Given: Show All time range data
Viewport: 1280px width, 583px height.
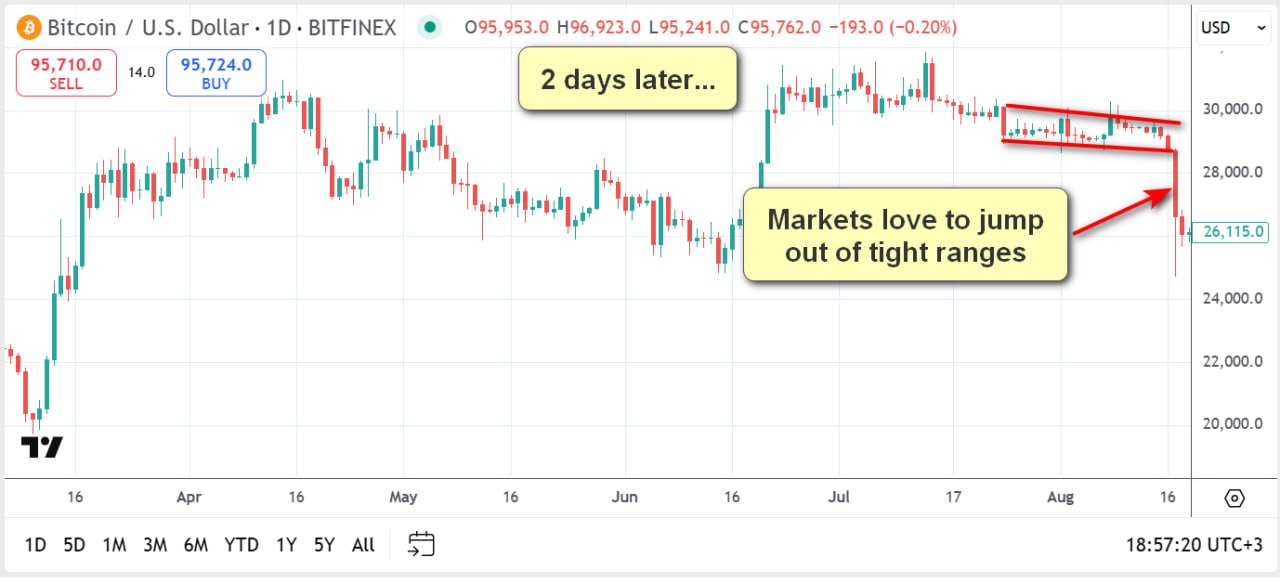Looking at the screenshot, I should point(363,545).
